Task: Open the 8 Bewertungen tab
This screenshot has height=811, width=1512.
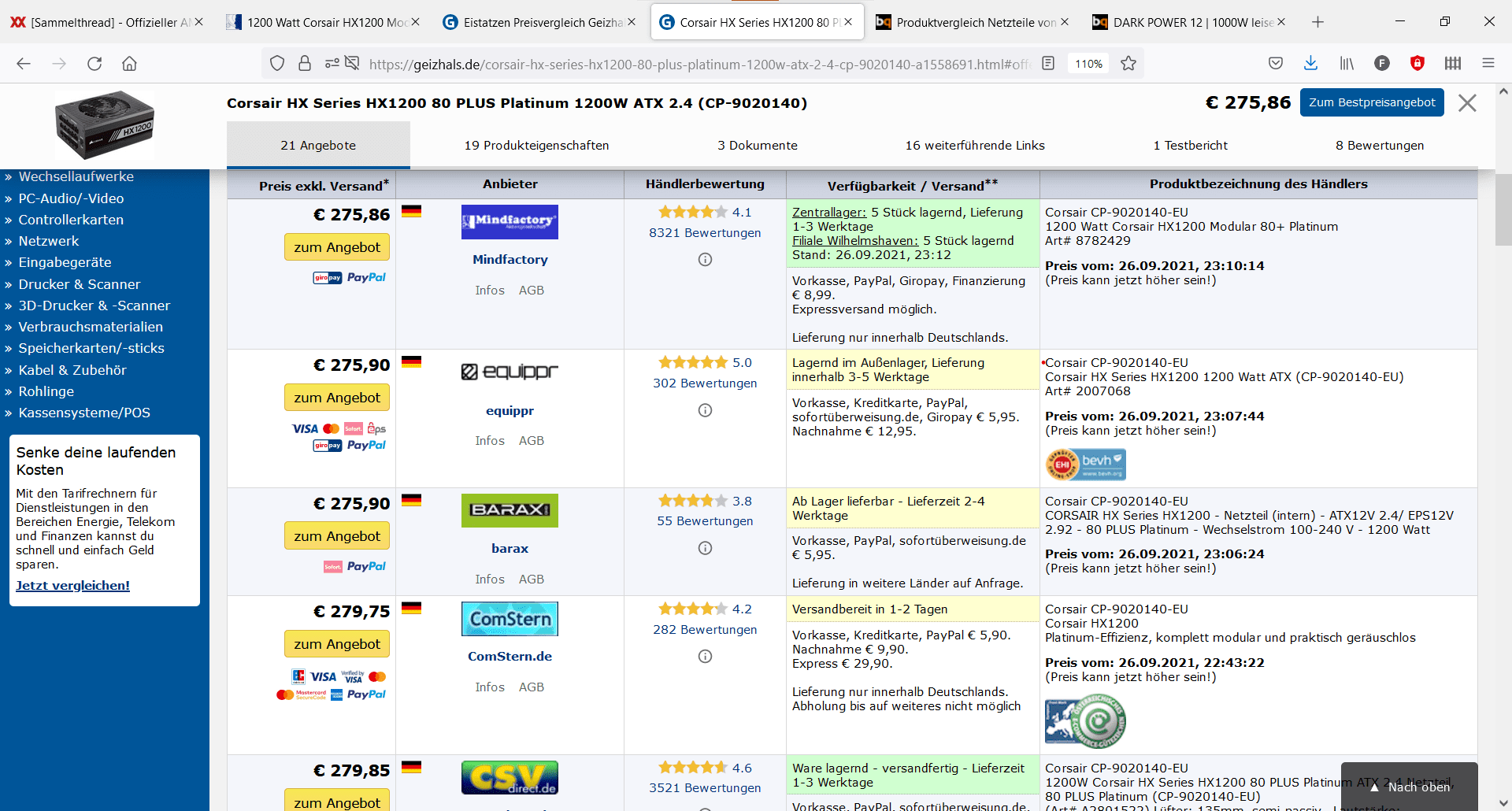Action: 1380,146
